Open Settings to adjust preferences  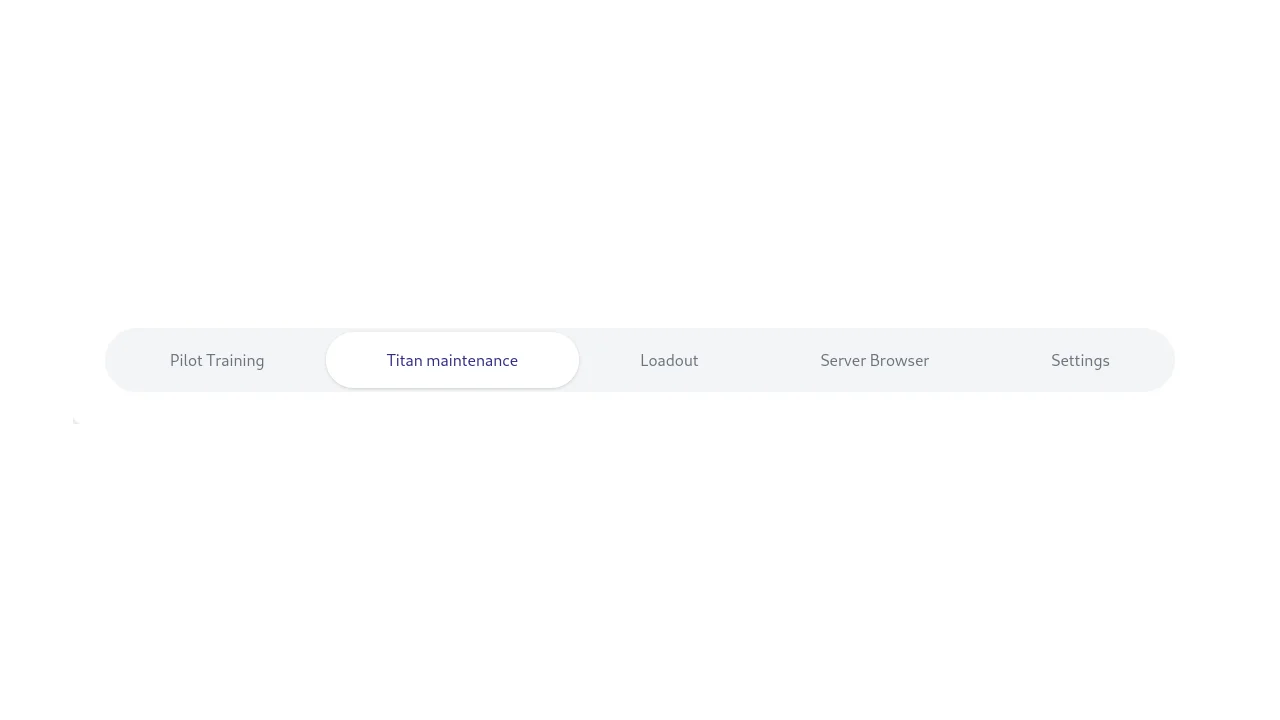1080,360
